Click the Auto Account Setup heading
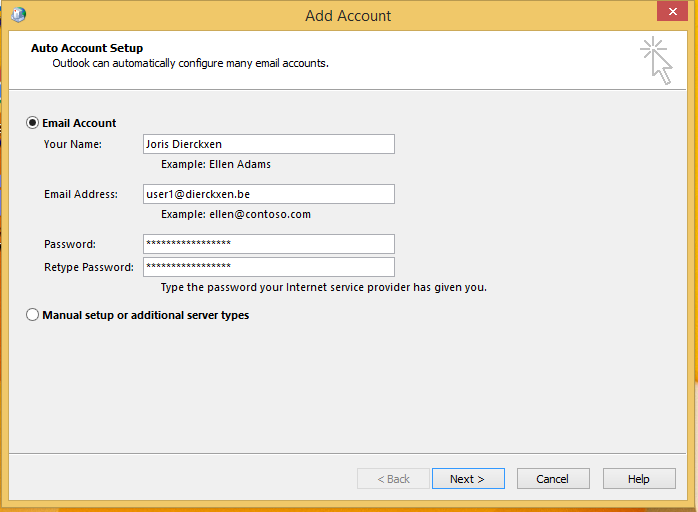Image resolution: width=698 pixels, height=512 pixels. pyautogui.click(x=87, y=48)
